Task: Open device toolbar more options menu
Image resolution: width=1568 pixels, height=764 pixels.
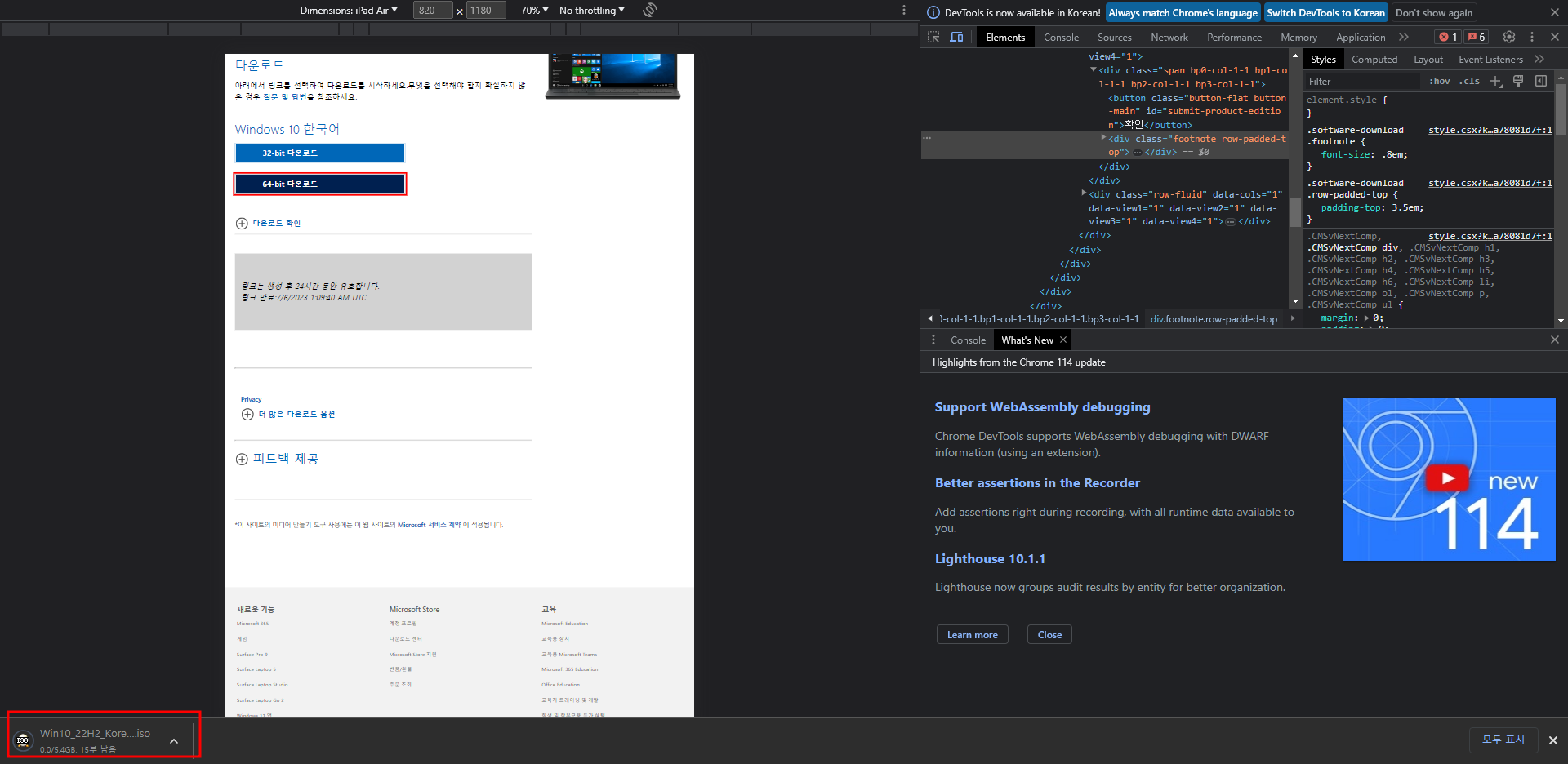Action: 903,10
